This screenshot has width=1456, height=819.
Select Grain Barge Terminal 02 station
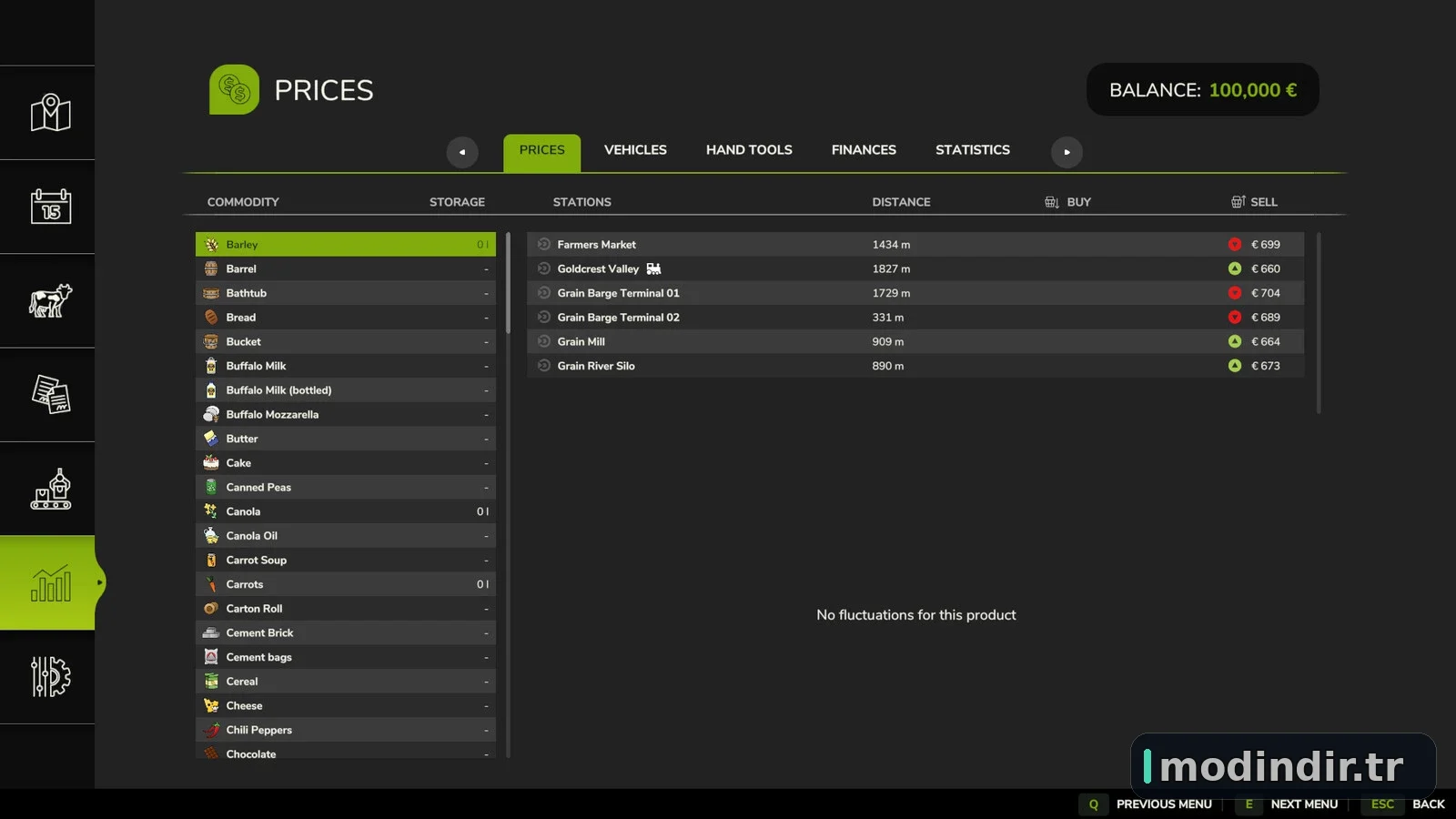[915, 317]
